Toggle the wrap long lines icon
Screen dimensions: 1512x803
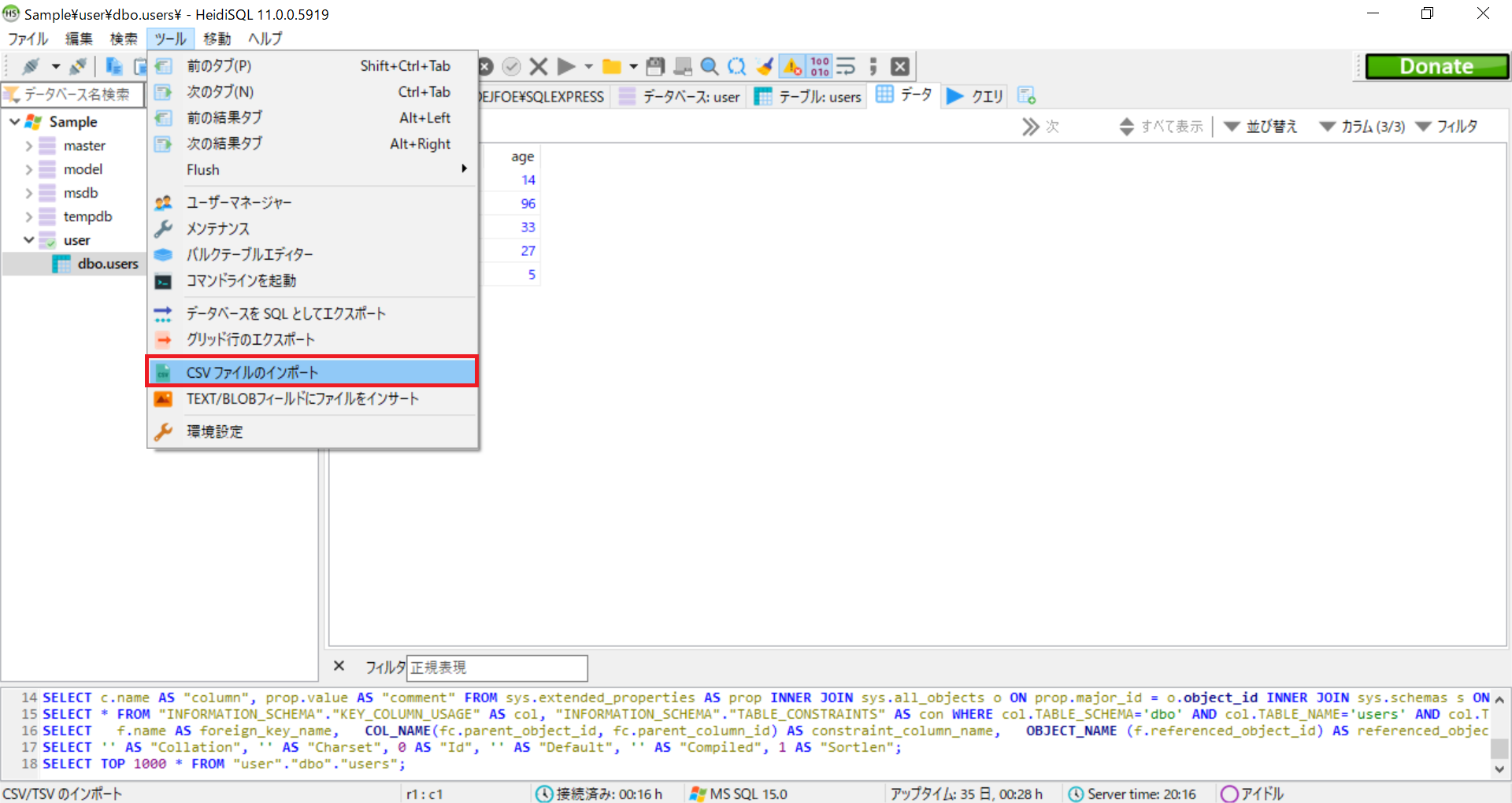pyautogui.click(x=846, y=66)
